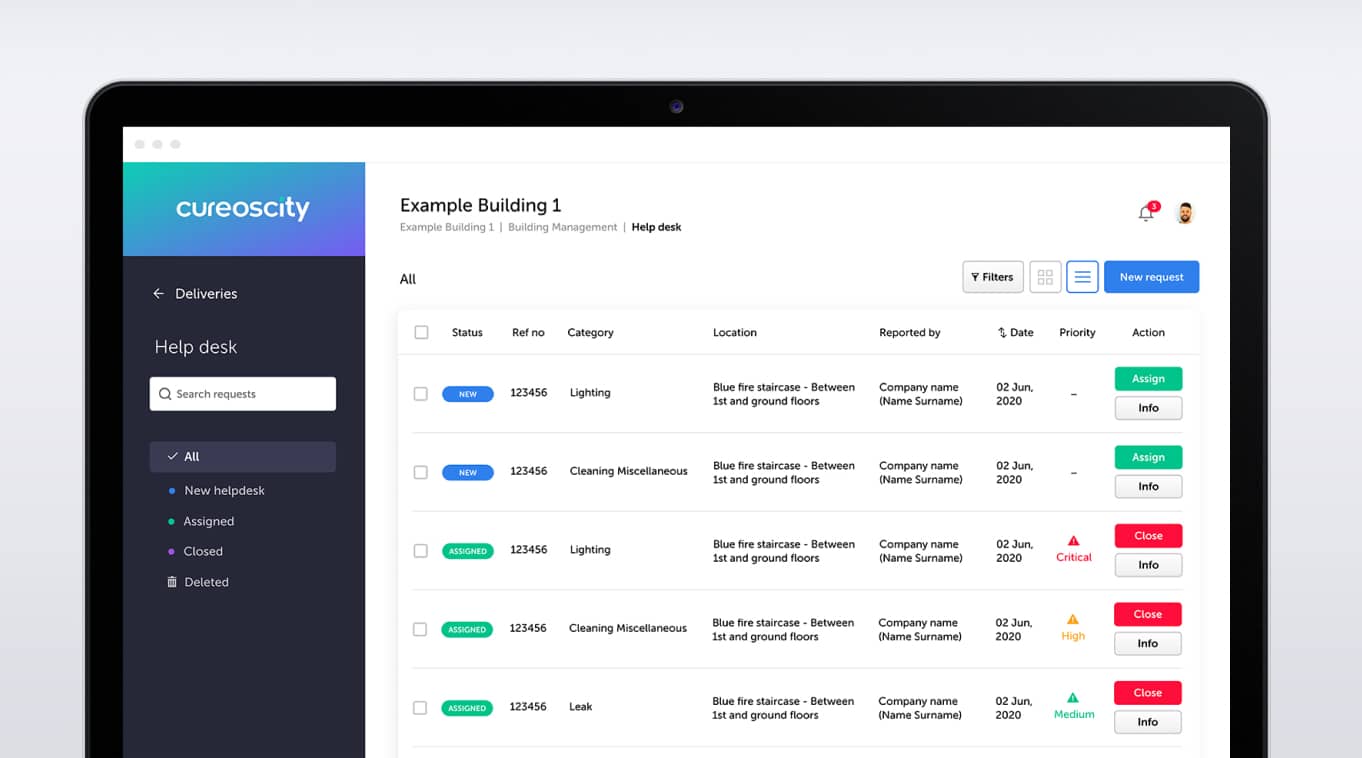The width and height of the screenshot is (1362, 758).
Task: Sort requests by the Date column
Action: [x=1015, y=333]
